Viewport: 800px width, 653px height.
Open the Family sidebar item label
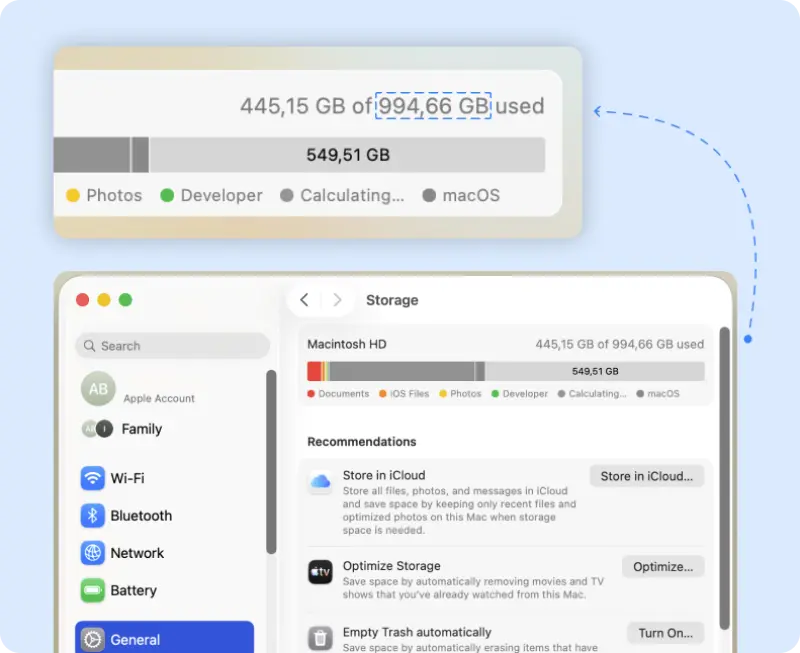(x=142, y=429)
